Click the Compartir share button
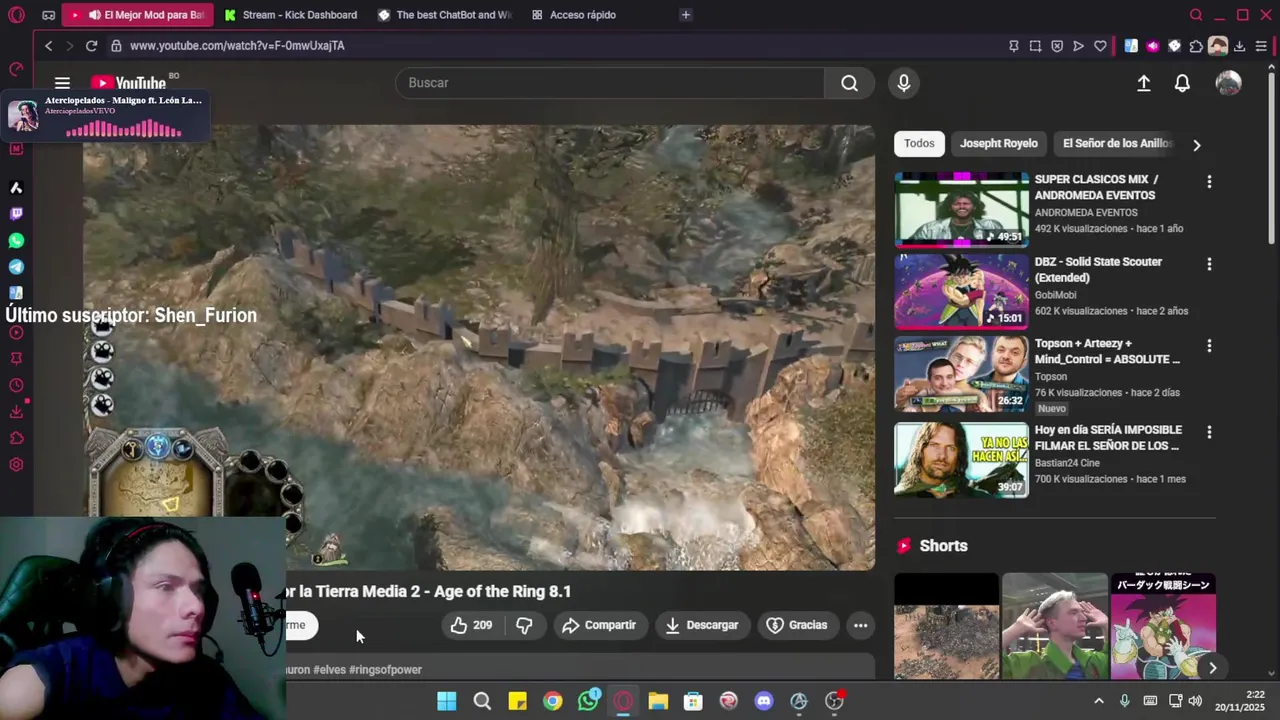This screenshot has height=720, width=1280. click(x=599, y=625)
